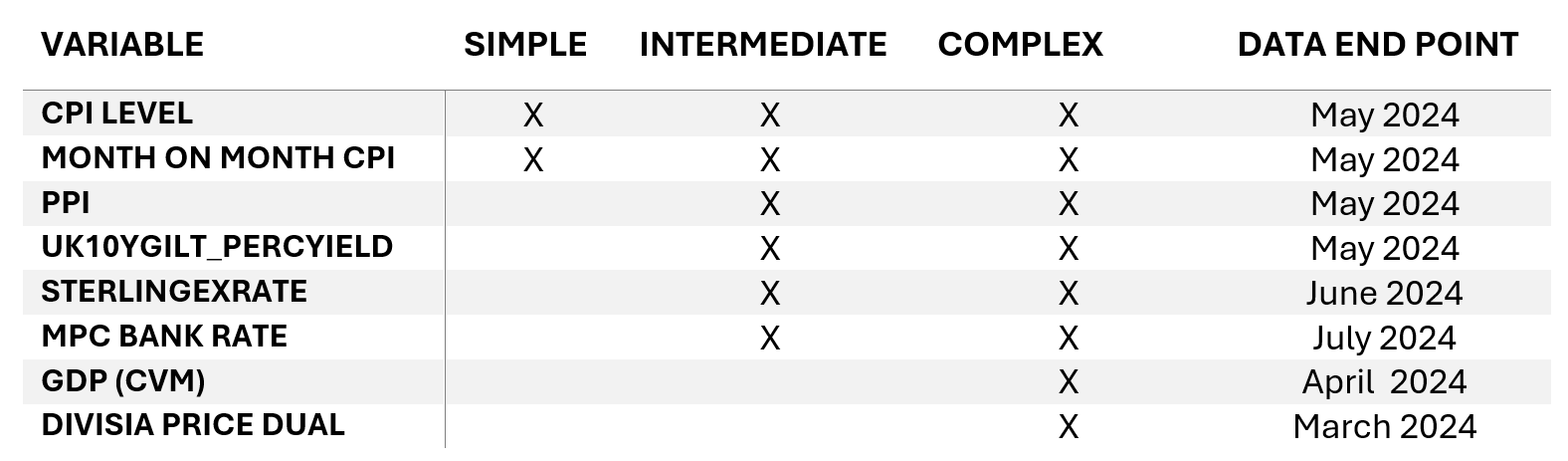1568x461 pixels.
Task: Select the MONTH ON MONTH CPI label
Action: pos(218,158)
